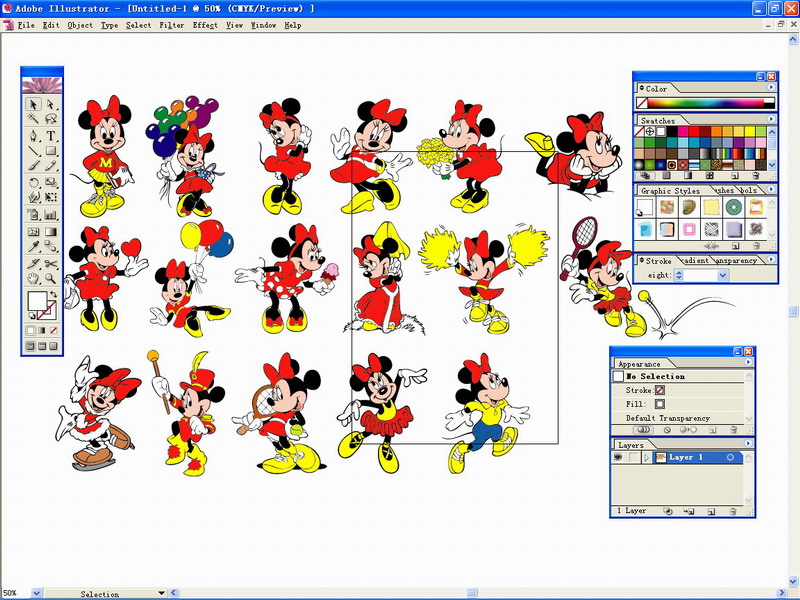800x600 pixels.
Task: Click Default Fill and Stroke icon
Action: point(31,316)
